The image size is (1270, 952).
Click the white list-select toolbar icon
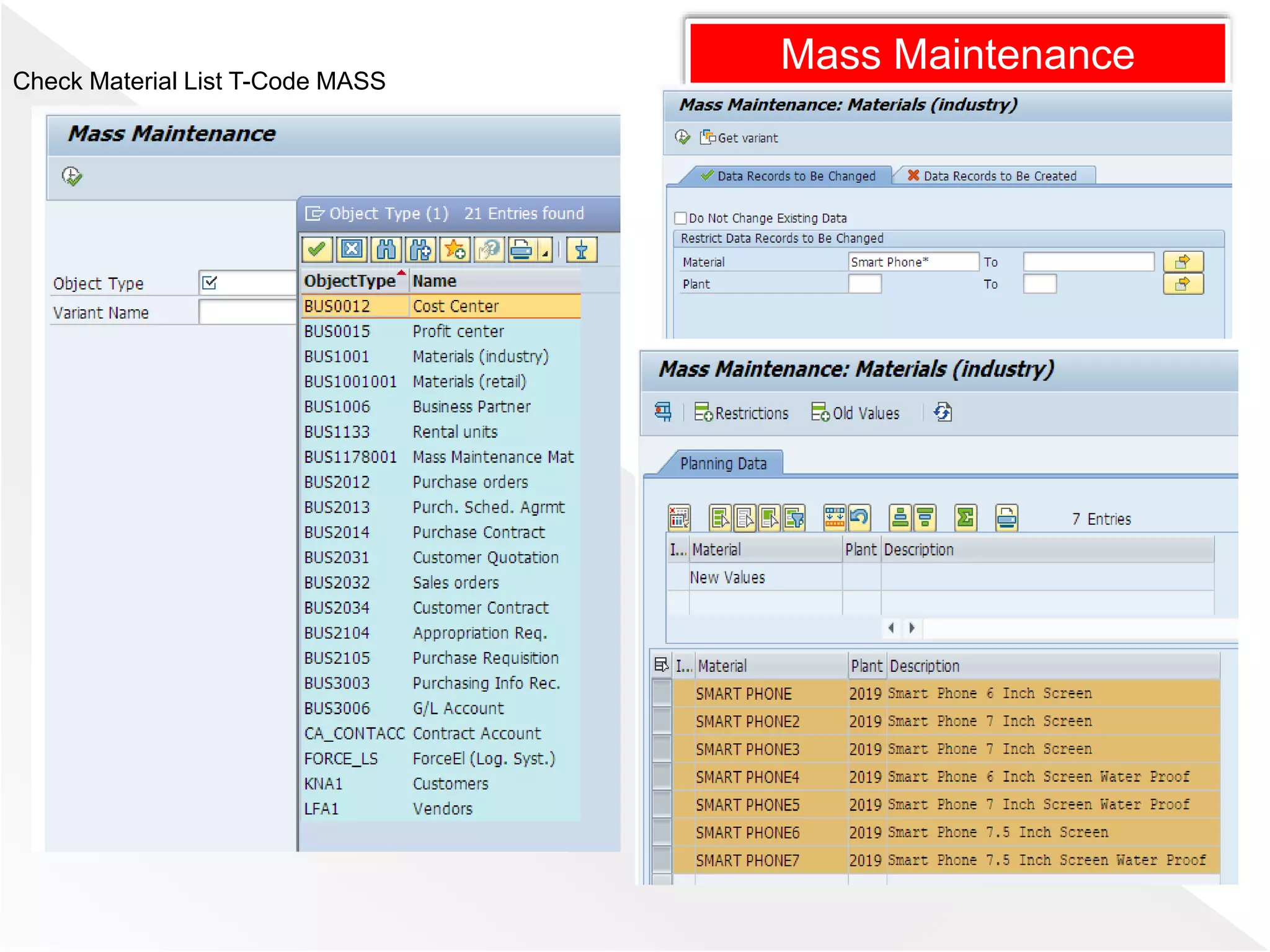[745, 518]
